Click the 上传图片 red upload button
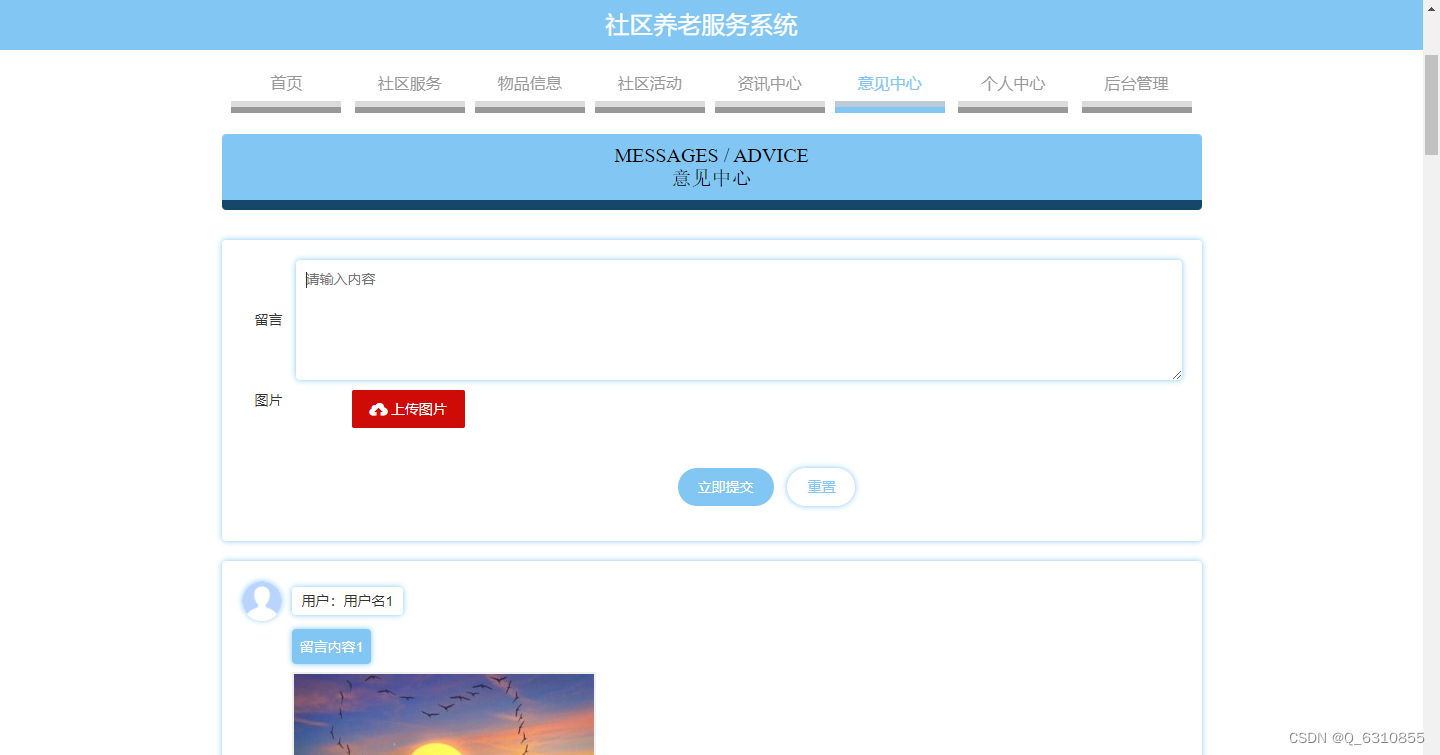 408,408
